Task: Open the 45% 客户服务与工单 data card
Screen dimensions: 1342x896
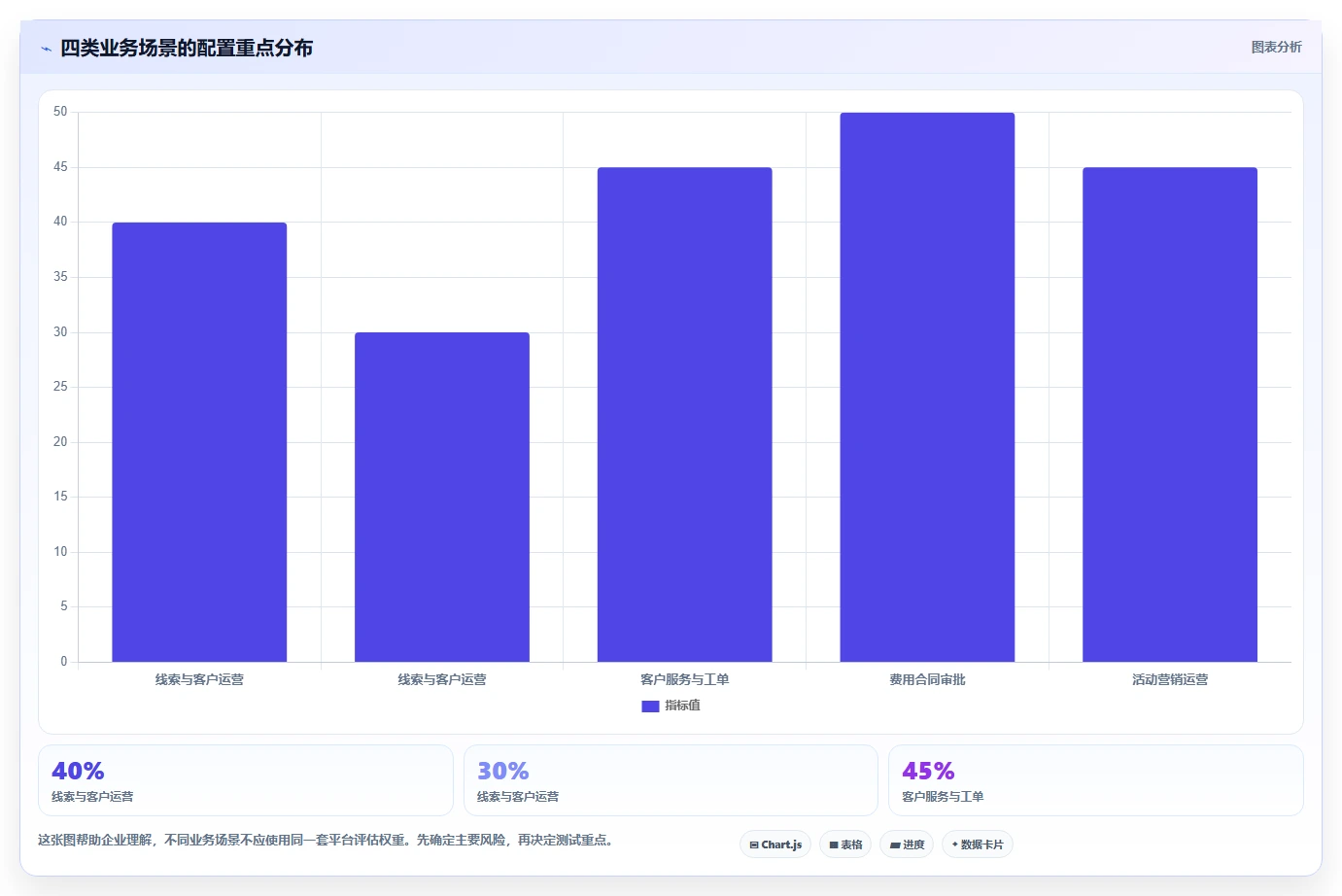Action: tap(1096, 780)
